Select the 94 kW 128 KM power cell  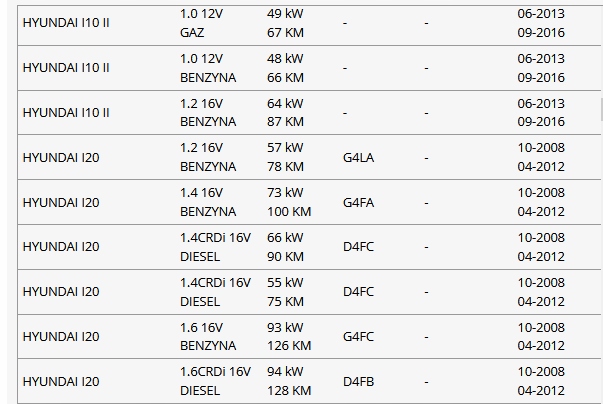288,382
